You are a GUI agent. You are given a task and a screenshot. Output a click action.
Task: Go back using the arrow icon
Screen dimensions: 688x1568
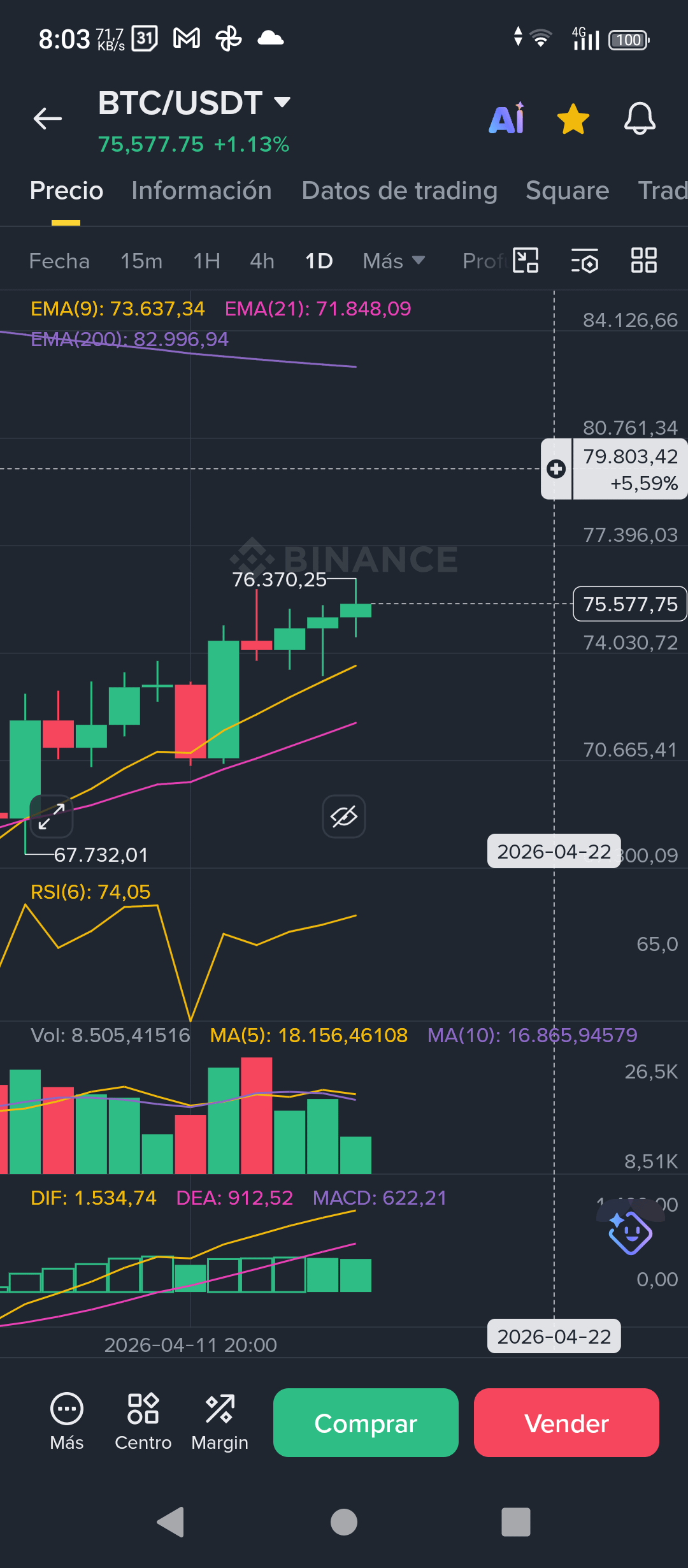[x=48, y=119]
